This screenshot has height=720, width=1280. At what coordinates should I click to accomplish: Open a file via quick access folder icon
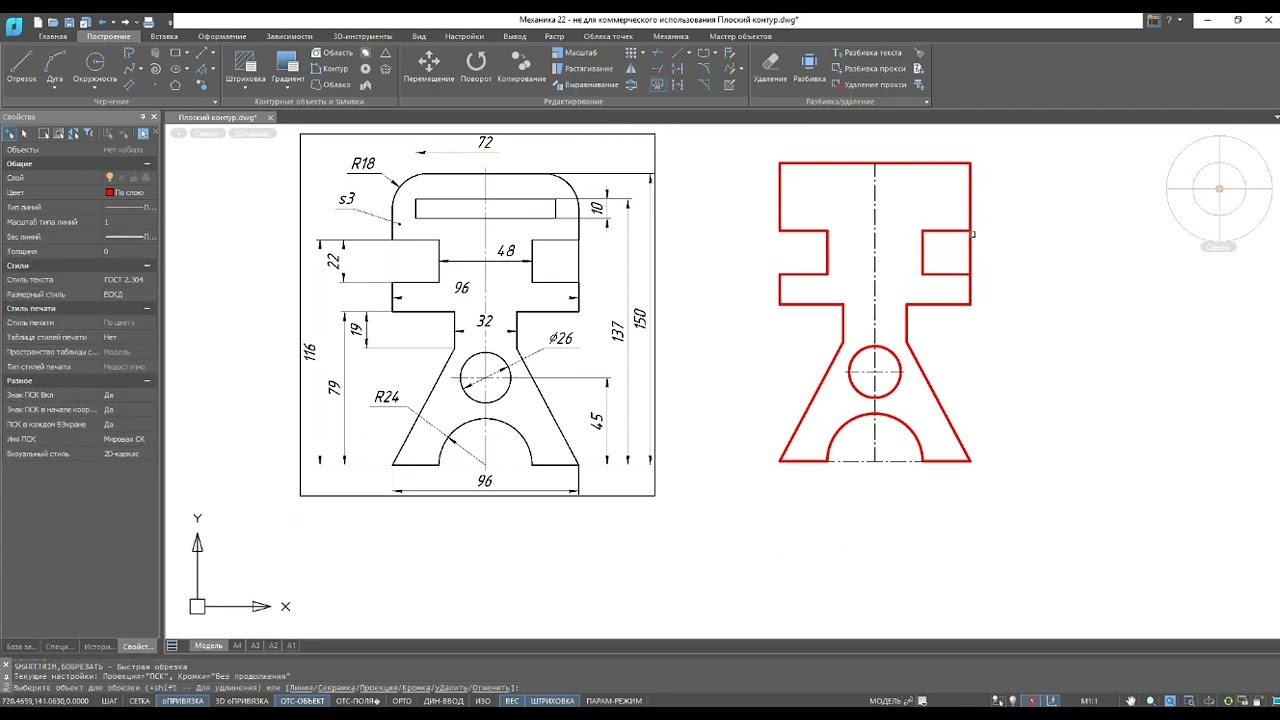click(x=54, y=21)
